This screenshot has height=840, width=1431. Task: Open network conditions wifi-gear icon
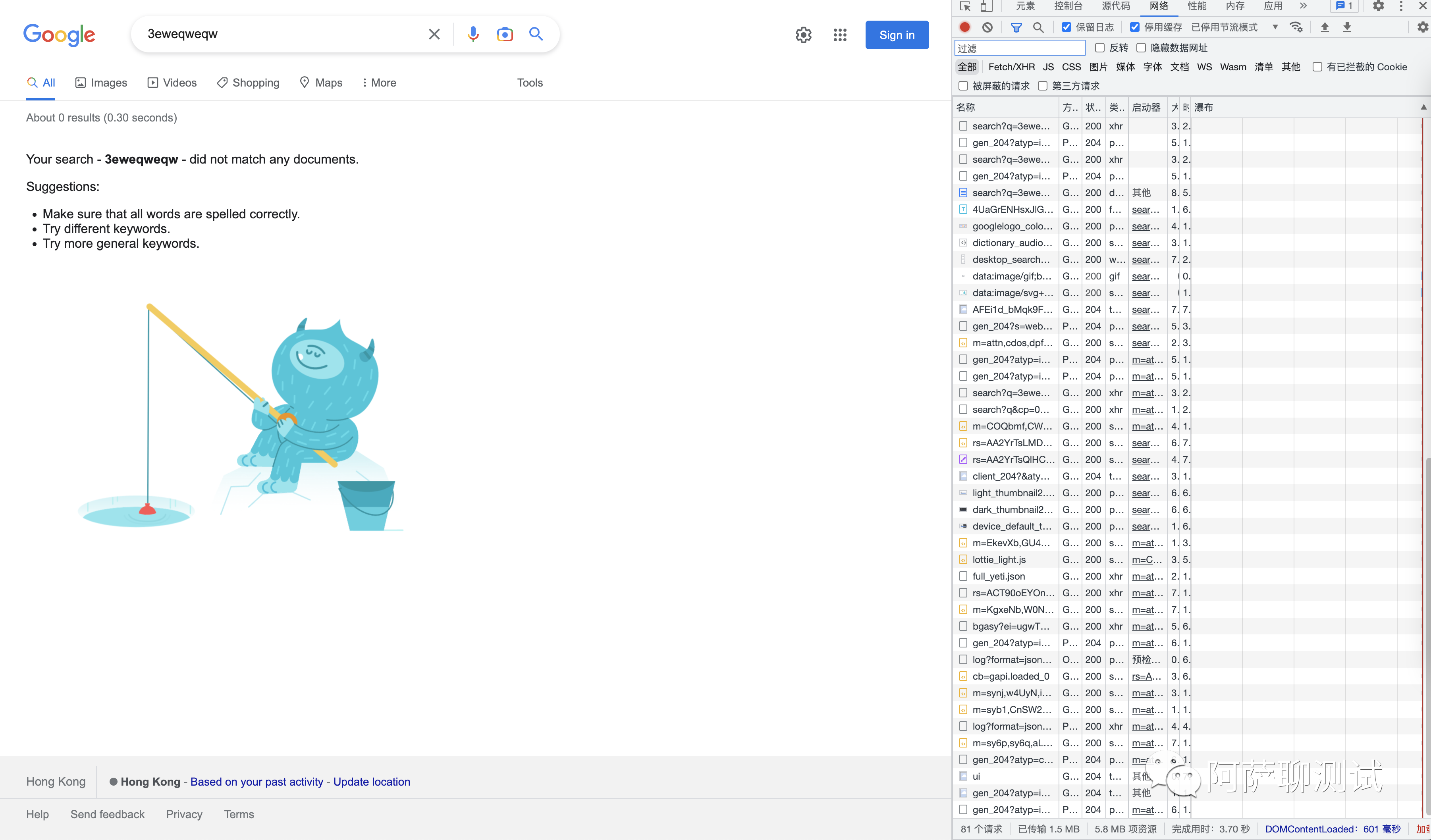[1296, 27]
